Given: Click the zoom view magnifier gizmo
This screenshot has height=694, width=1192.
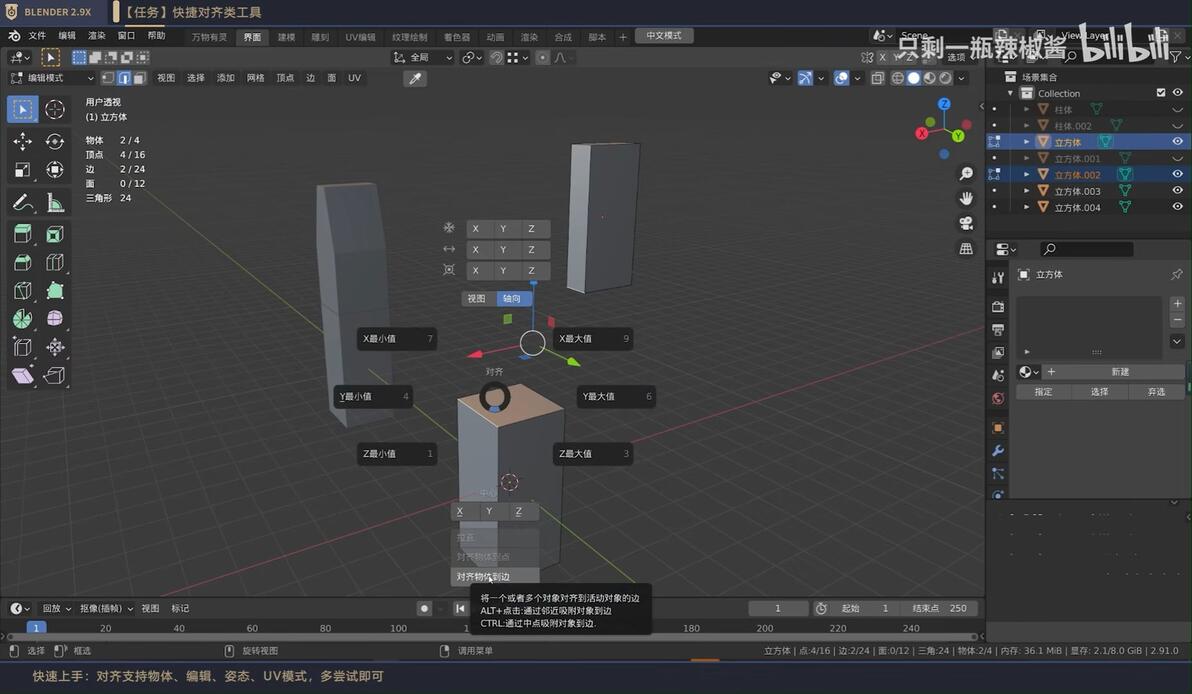Looking at the screenshot, I should tap(966, 174).
